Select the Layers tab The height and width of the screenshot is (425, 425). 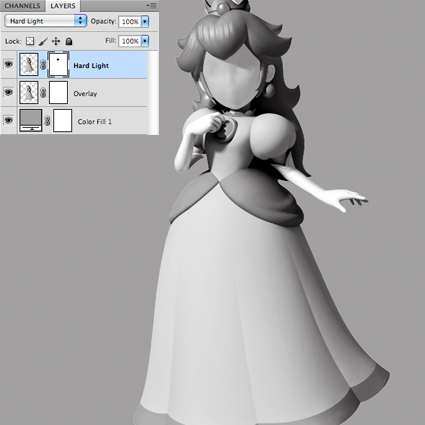[63, 6]
